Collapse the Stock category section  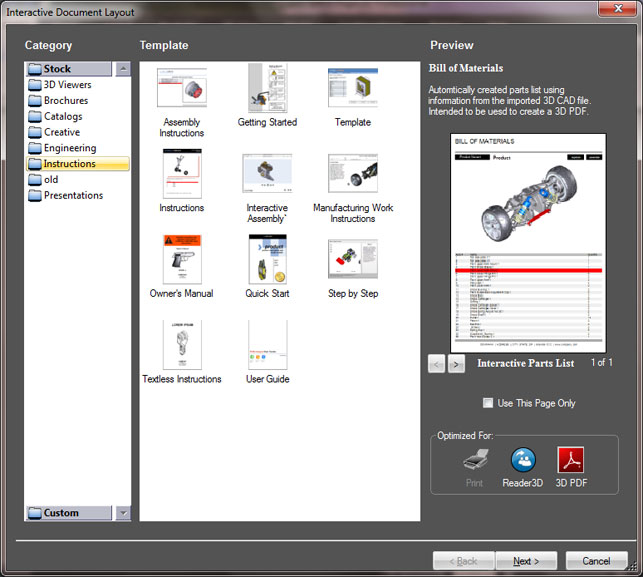pos(123,69)
